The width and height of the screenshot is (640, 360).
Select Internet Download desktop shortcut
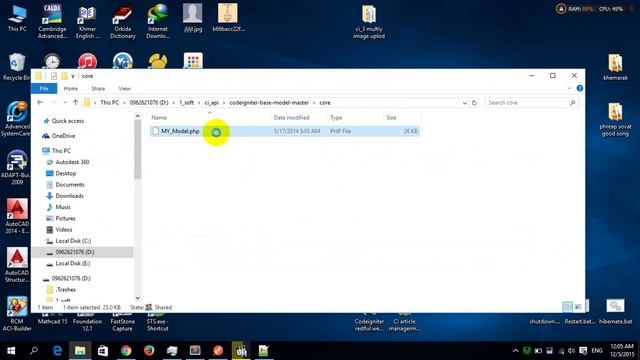click(x=158, y=21)
